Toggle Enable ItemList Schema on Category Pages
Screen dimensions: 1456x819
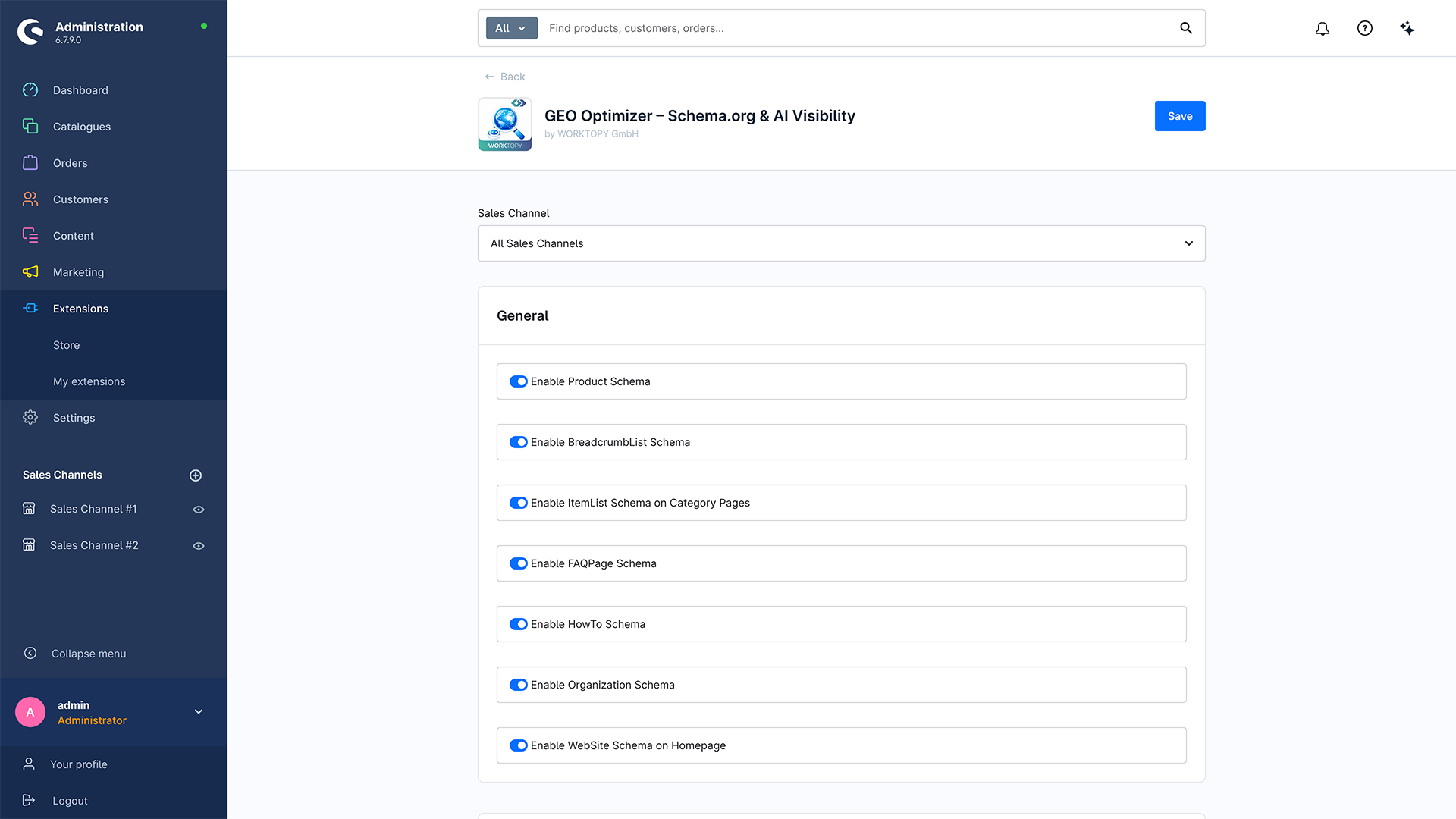click(519, 503)
